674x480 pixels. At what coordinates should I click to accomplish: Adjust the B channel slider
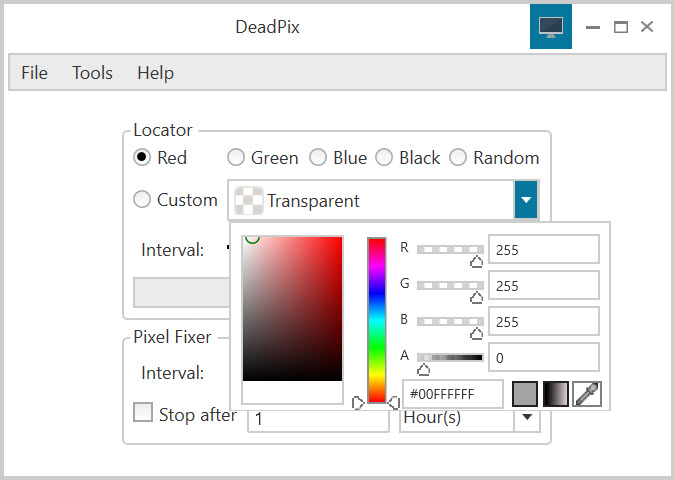click(450, 321)
